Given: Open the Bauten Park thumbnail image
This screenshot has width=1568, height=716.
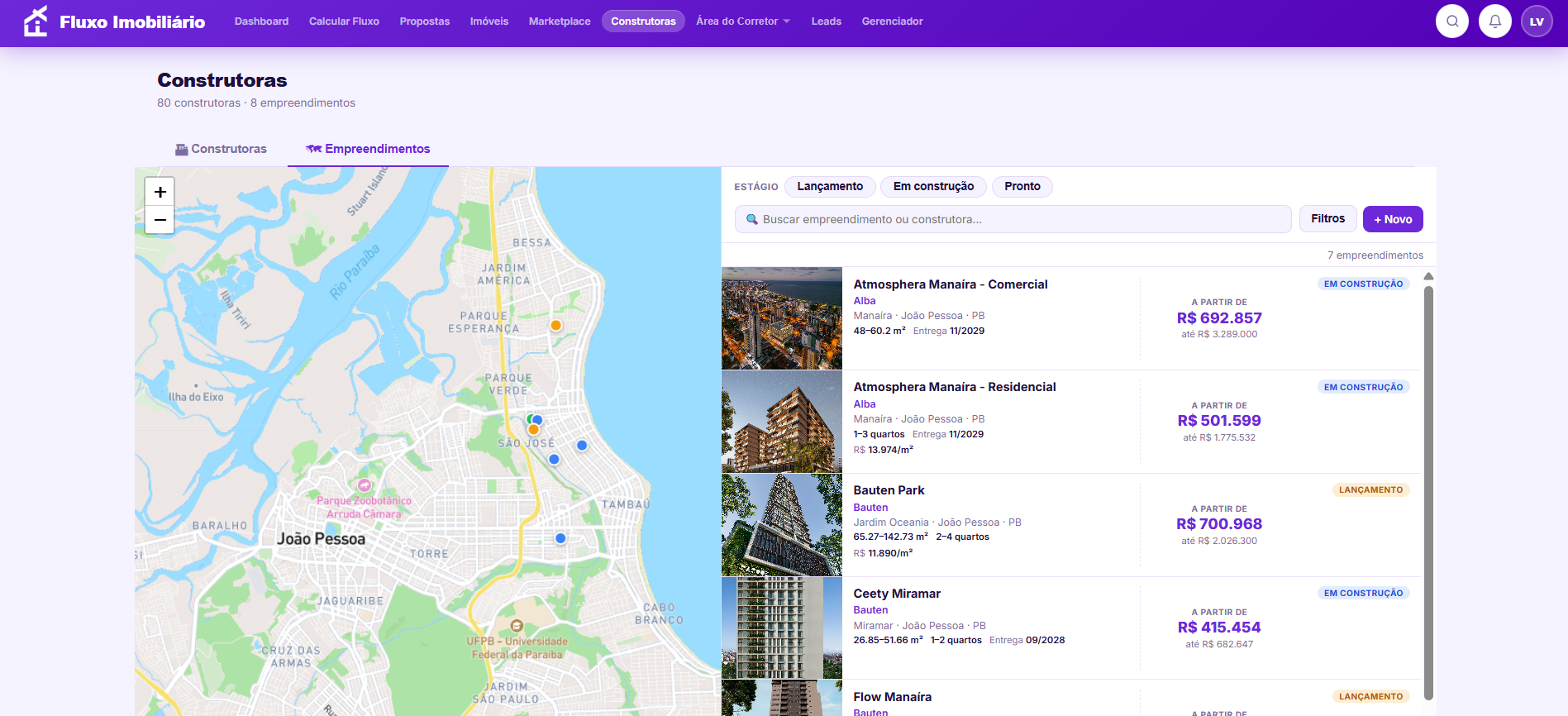Looking at the screenshot, I should pyautogui.click(x=782, y=525).
